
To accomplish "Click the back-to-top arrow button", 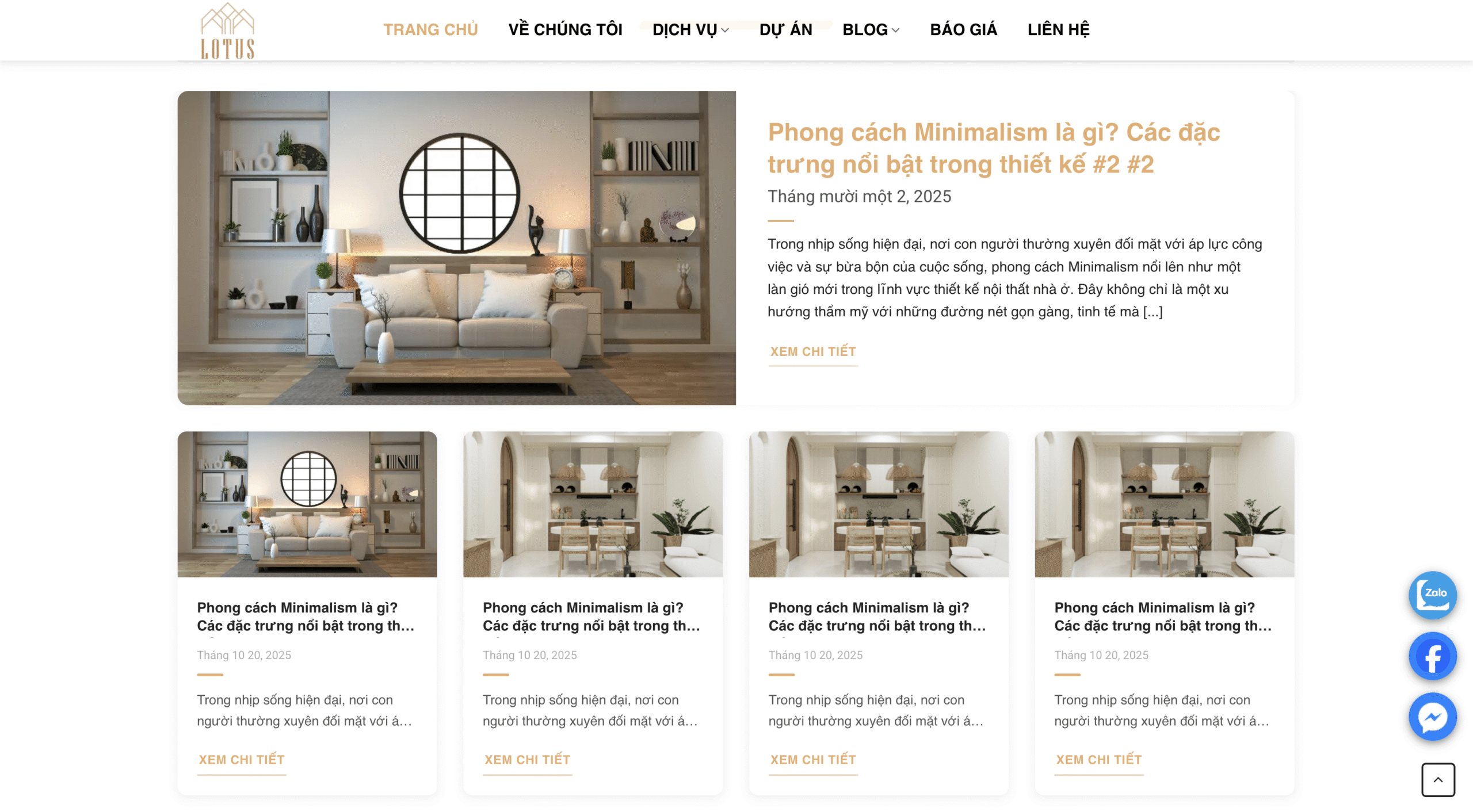I will point(1438,780).
